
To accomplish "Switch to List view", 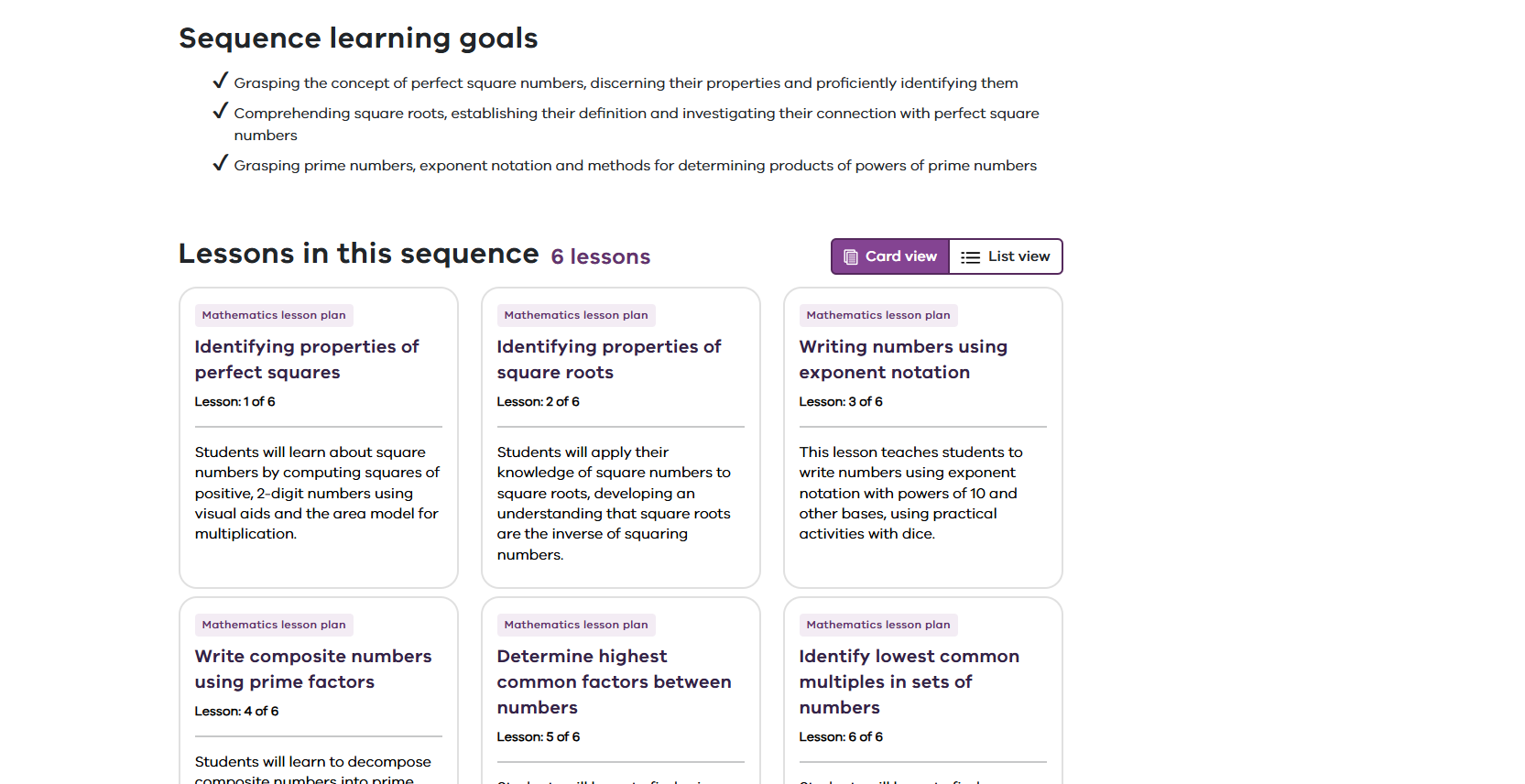I will click(x=1006, y=256).
